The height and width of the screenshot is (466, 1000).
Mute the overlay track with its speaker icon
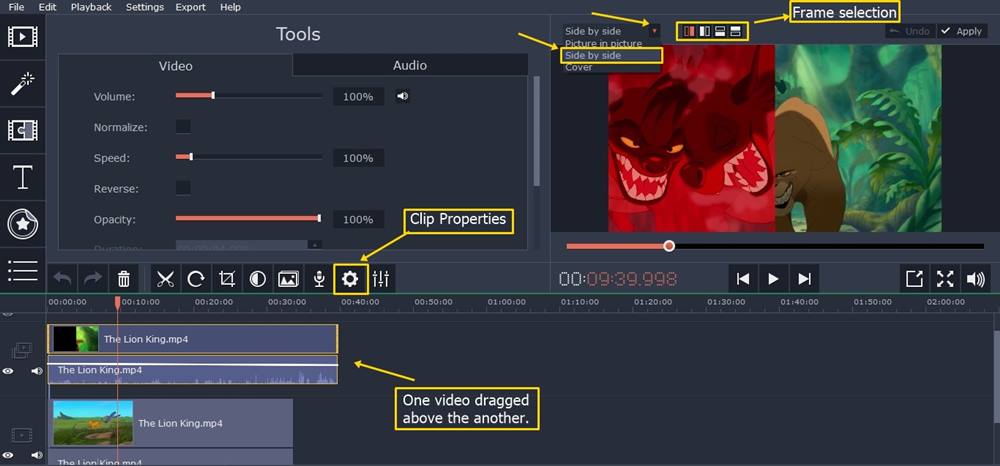[37, 371]
